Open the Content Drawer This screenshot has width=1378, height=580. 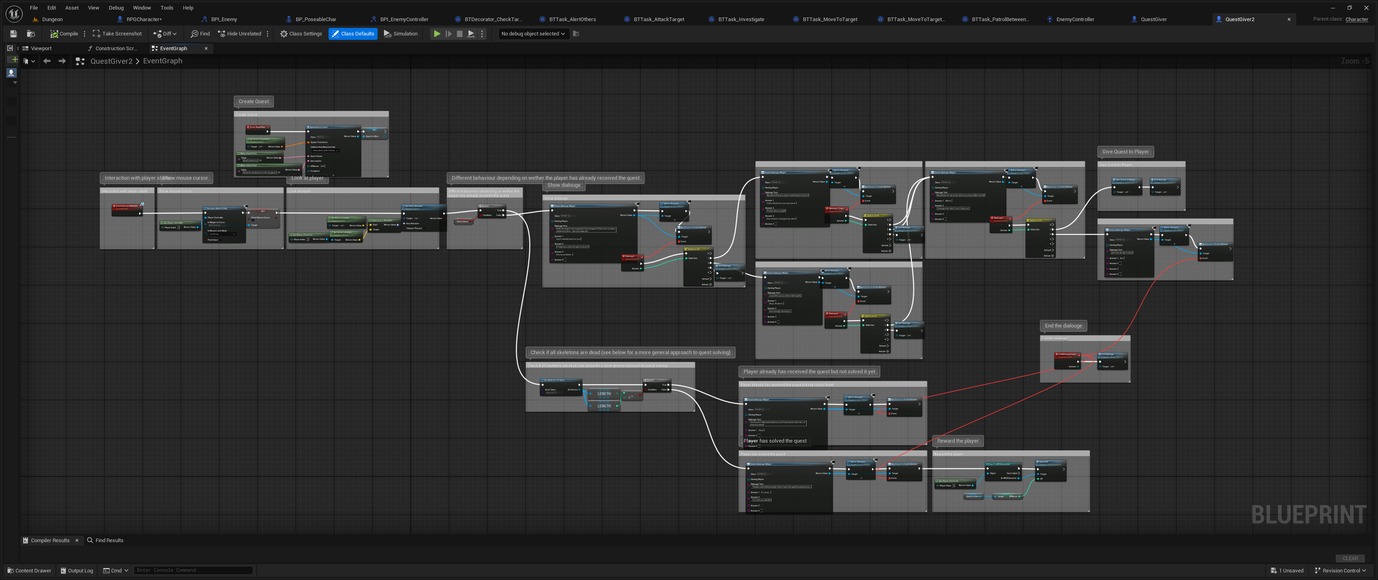pyautogui.click(x=29, y=571)
